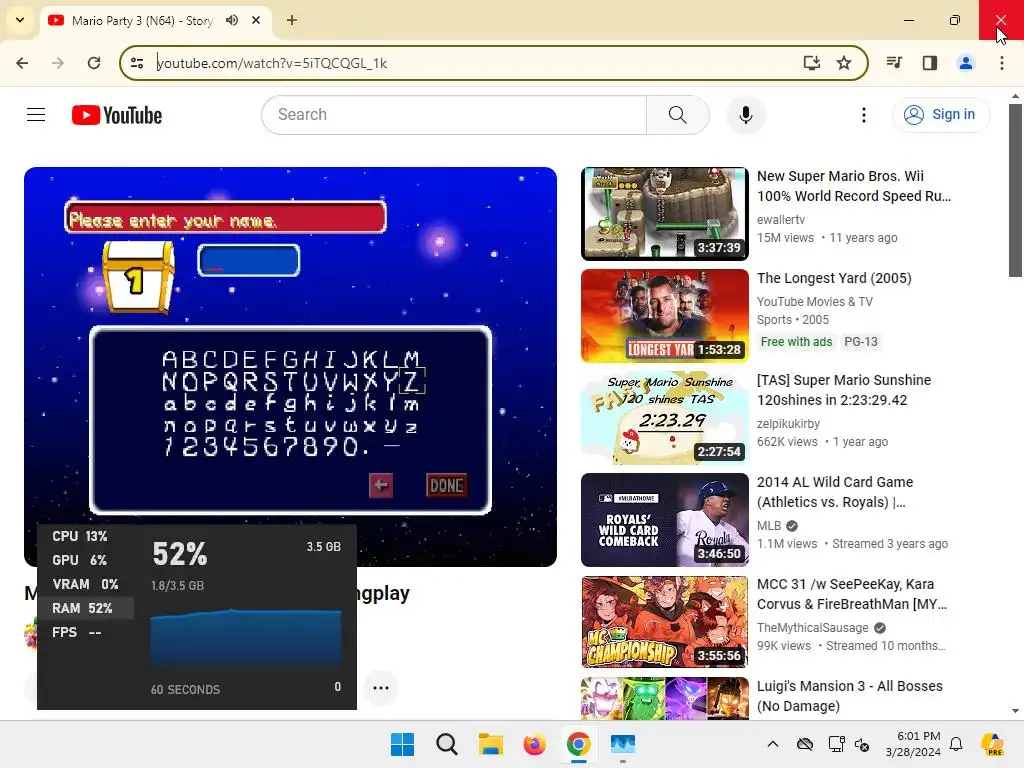Select CPU row in performance overlay
Screen dimensions: 1024x768
(86, 536)
